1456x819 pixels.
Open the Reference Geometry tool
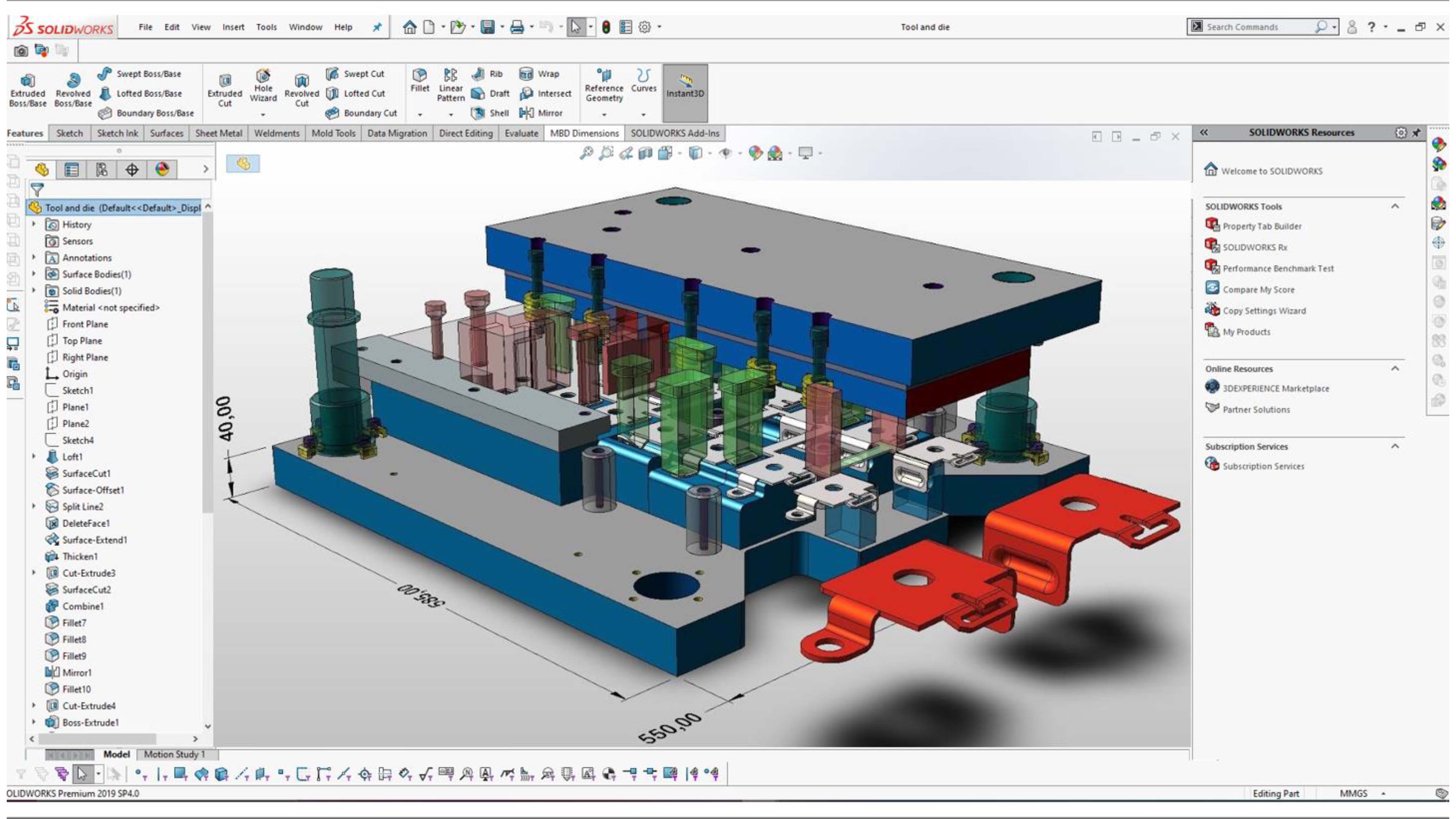coord(604,85)
